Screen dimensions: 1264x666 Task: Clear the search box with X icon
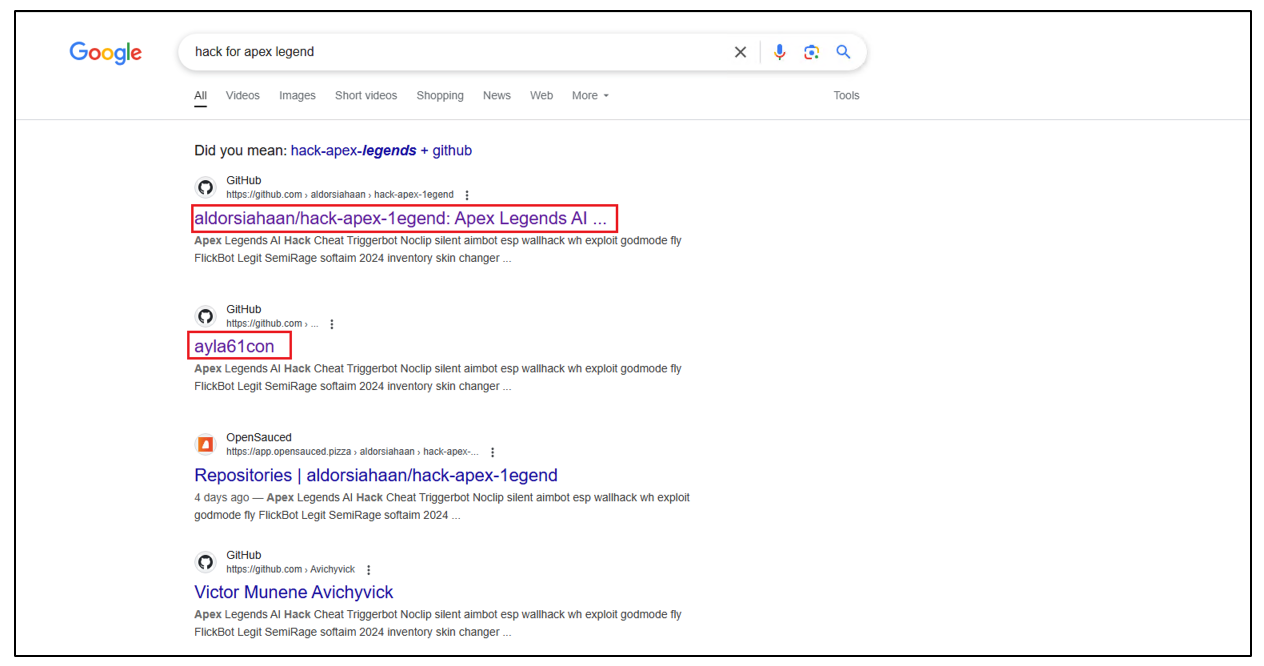pyautogui.click(x=740, y=52)
